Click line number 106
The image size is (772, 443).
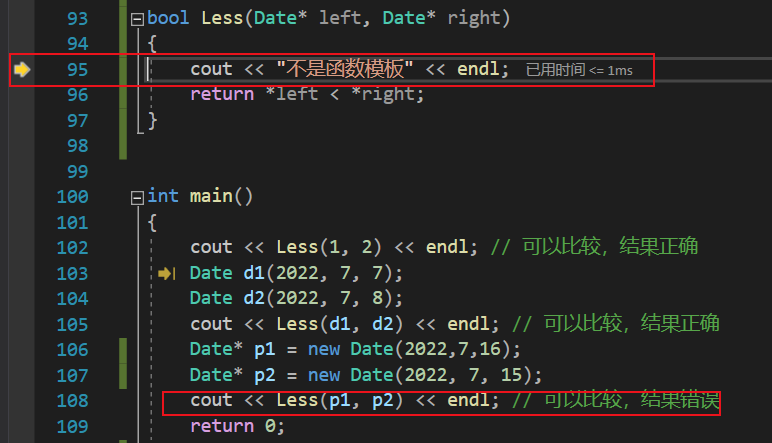pyautogui.click(x=72, y=350)
